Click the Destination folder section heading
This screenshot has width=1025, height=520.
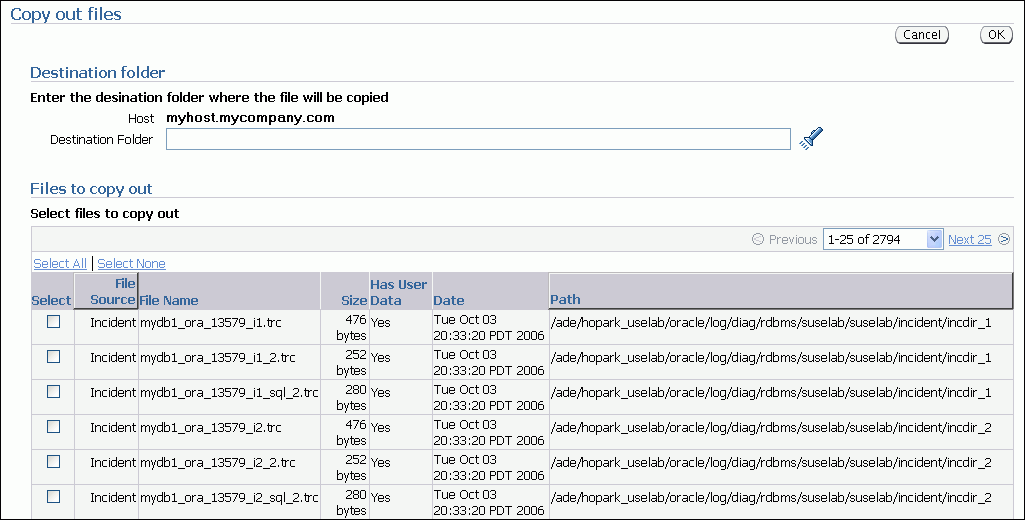[97, 72]
